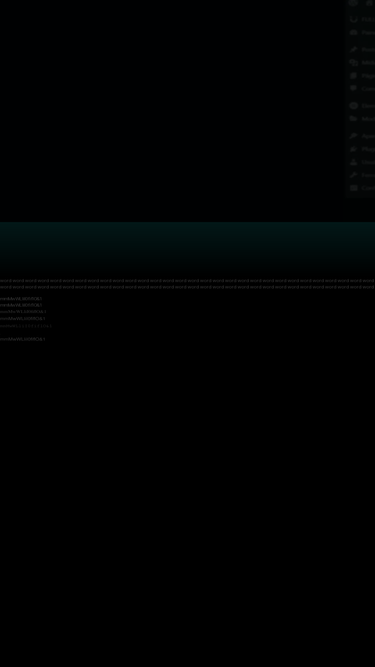Screen dimensions: 375x667
Task: Open the Configurações settings icon
Action: 353,188
